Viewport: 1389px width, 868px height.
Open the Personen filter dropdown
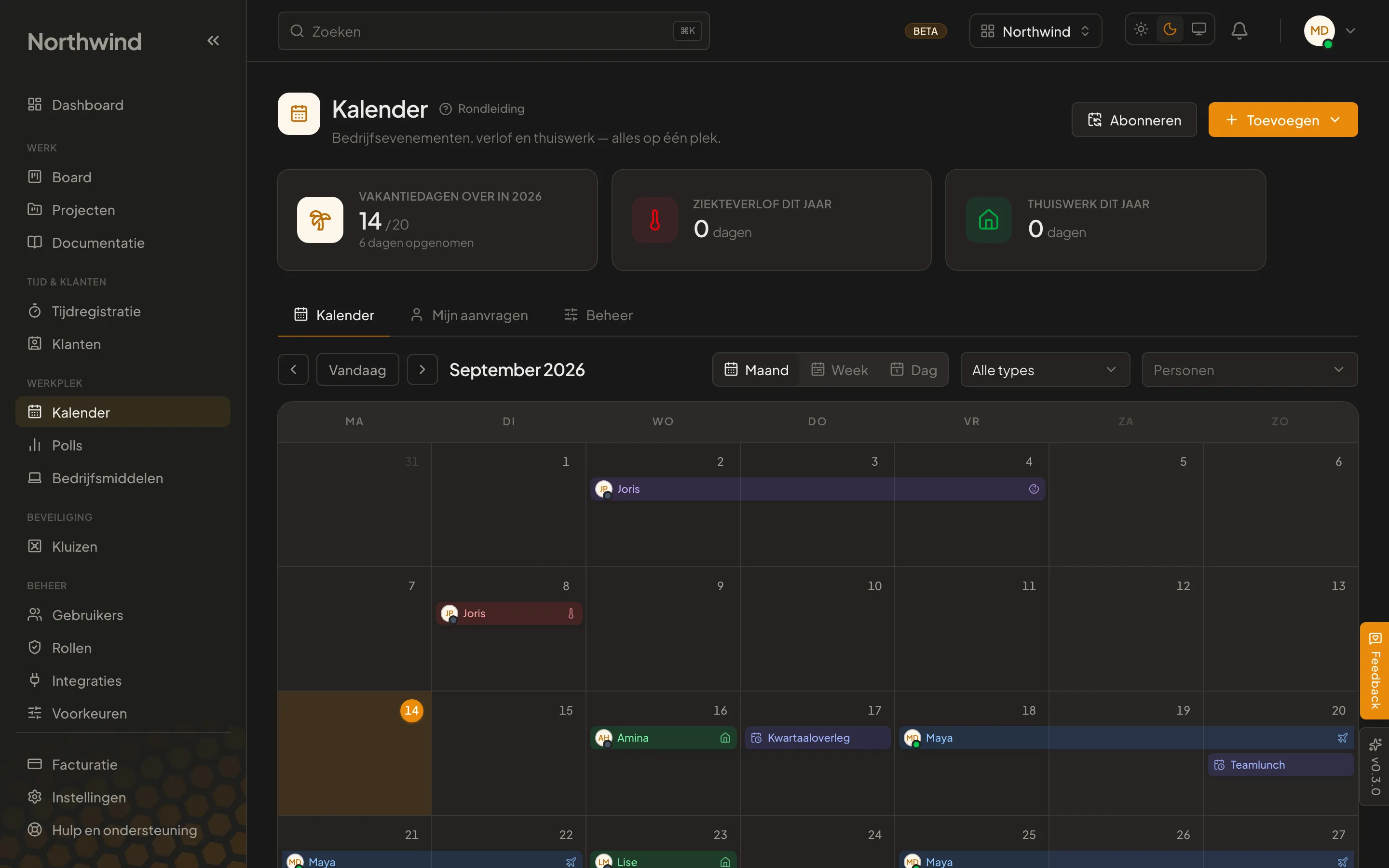coord(1250,370)
